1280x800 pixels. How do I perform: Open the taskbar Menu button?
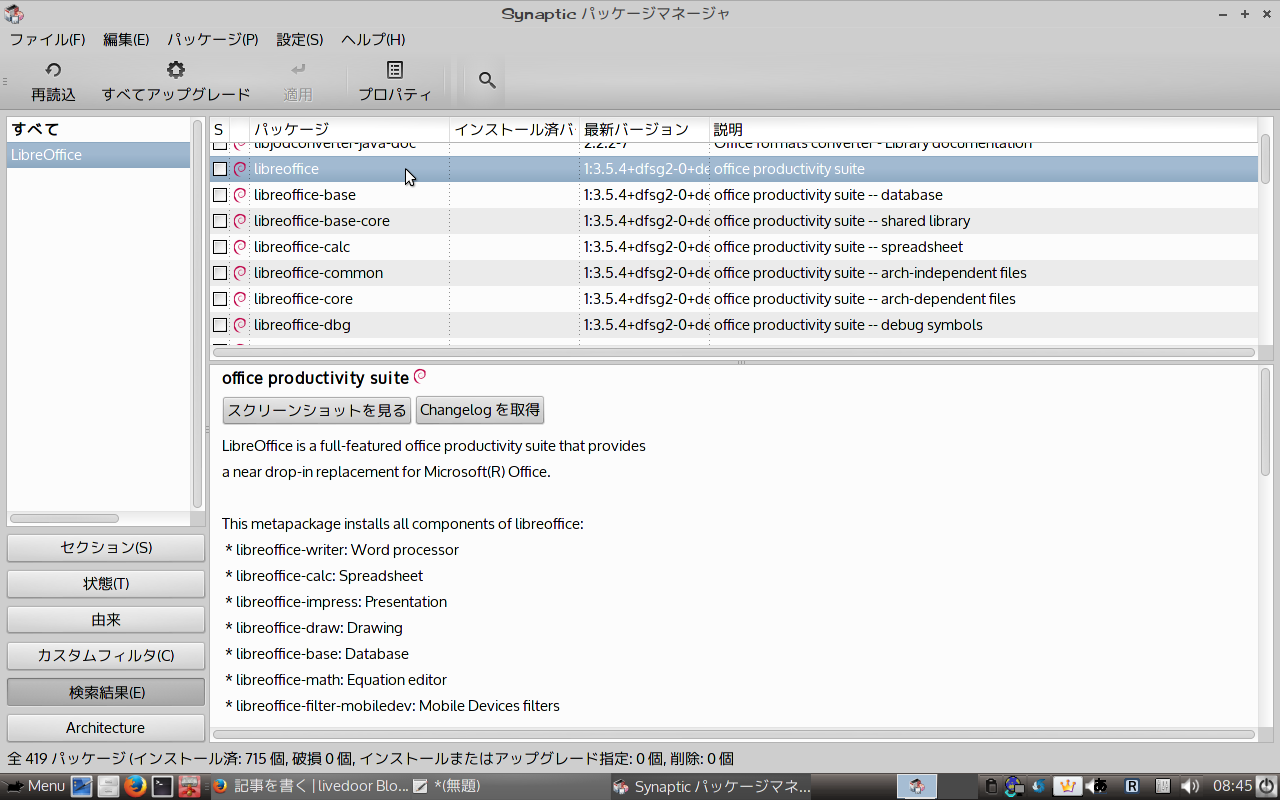34,786
